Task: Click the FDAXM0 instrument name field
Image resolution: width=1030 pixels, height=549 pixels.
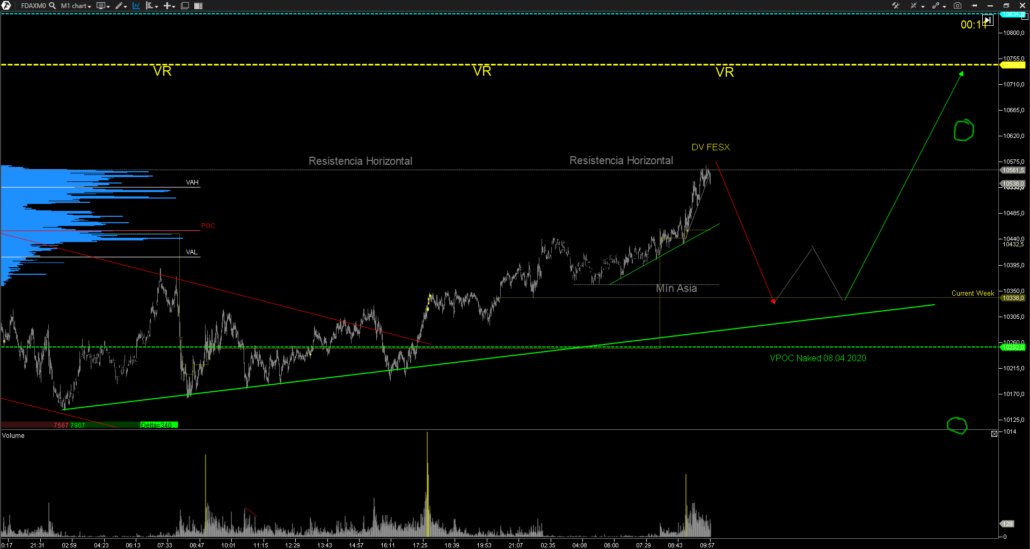Action: 34,5
